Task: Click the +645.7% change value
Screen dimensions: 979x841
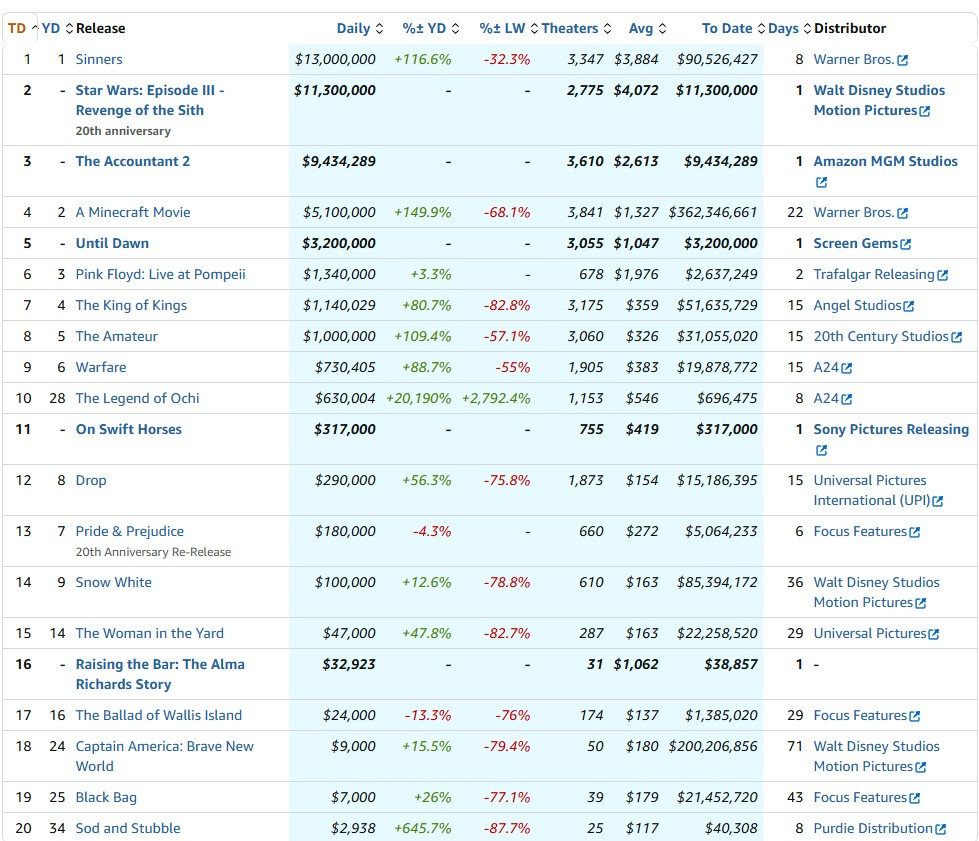Action: (423, 829)
